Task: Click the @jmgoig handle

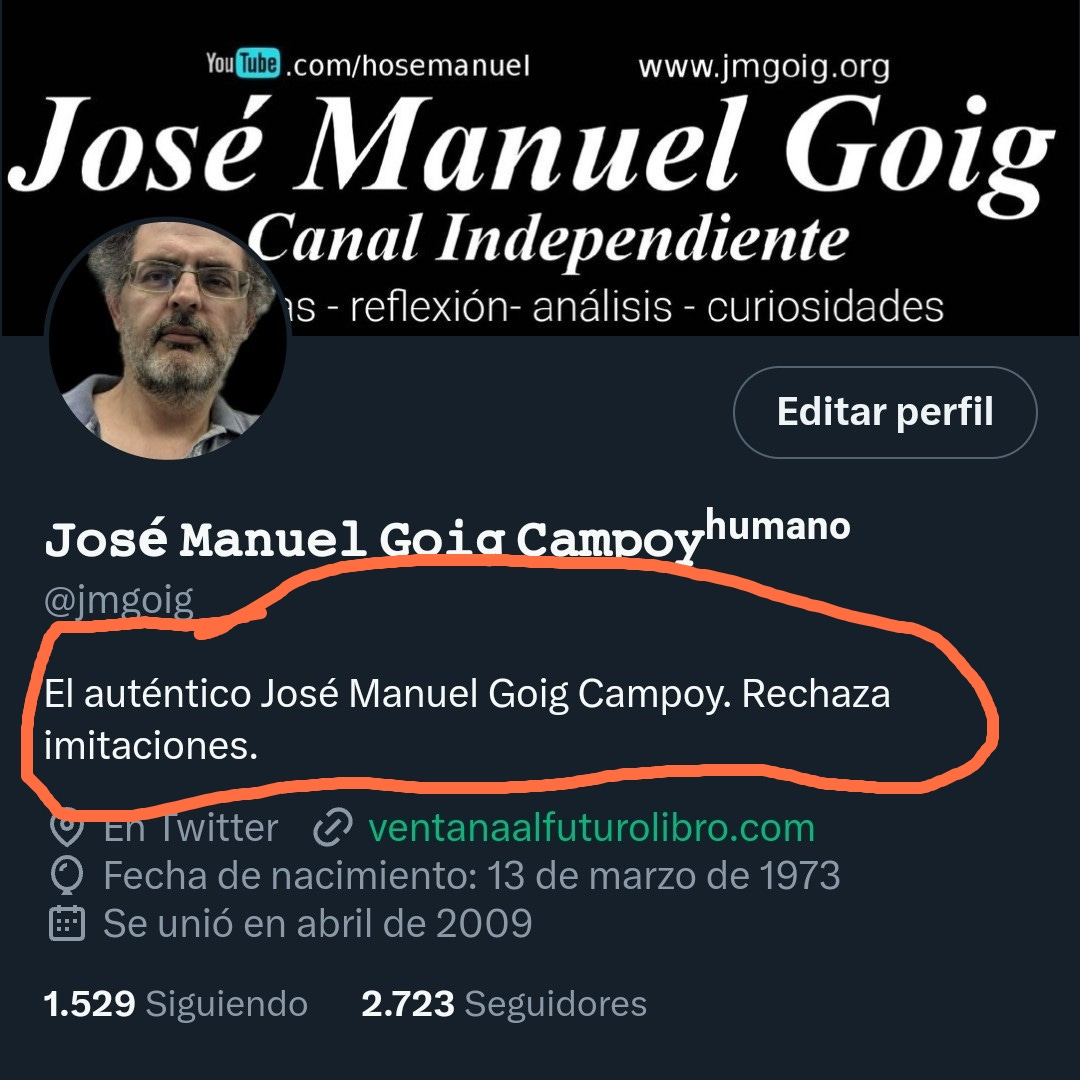Action: point(118,601)
